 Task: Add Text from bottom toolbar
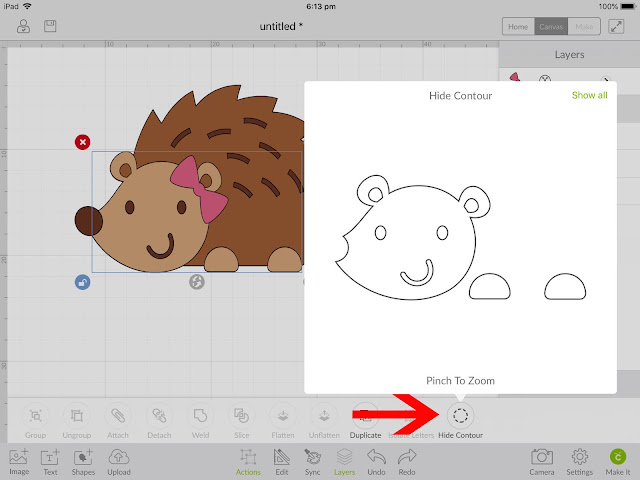[50, 461]
